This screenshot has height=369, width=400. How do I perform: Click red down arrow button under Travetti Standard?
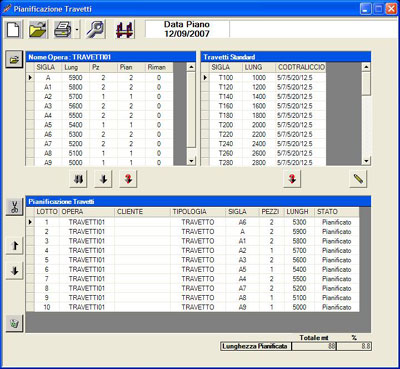tap(292, 179)
